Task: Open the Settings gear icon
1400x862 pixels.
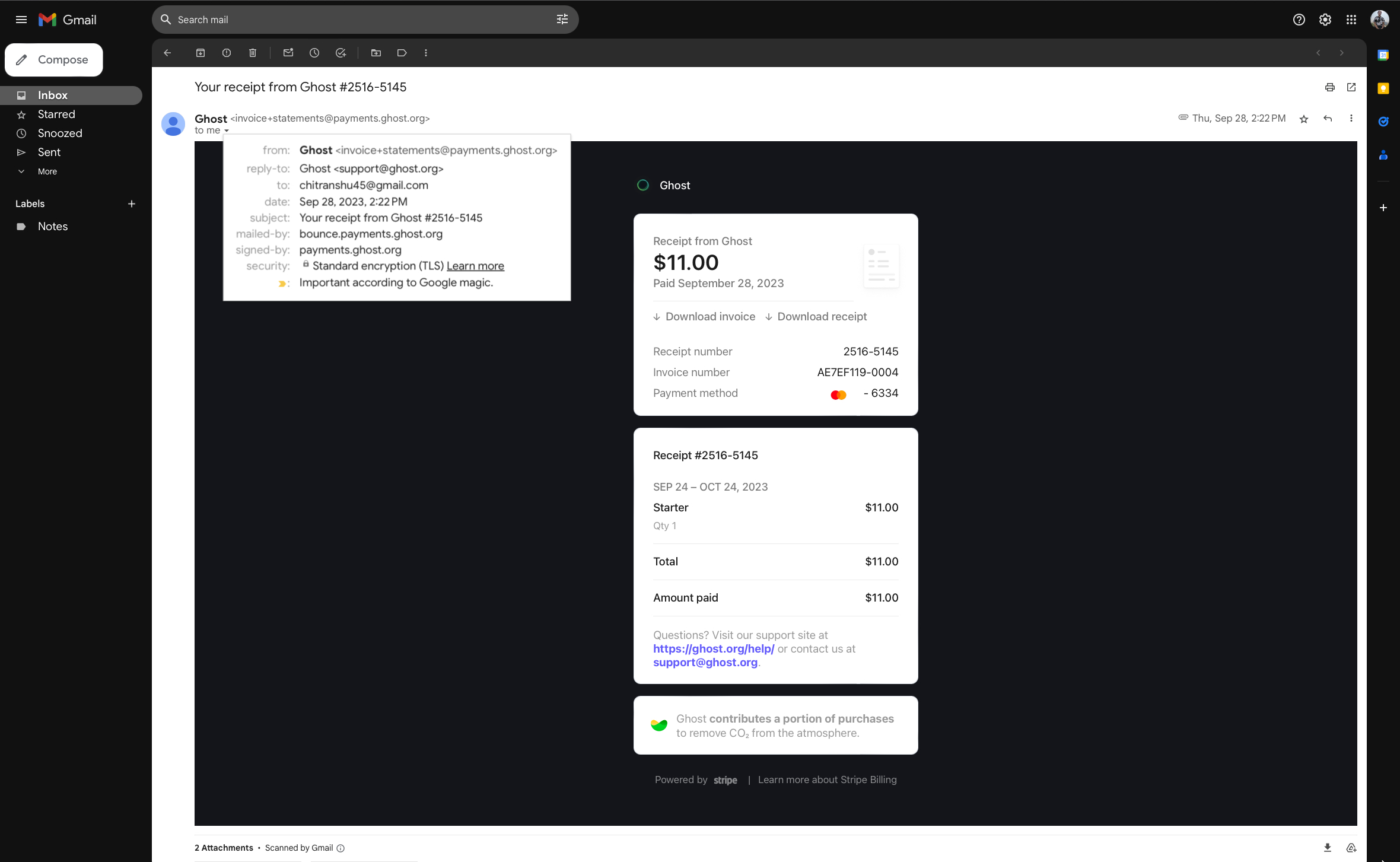Action: [1325, 20]
